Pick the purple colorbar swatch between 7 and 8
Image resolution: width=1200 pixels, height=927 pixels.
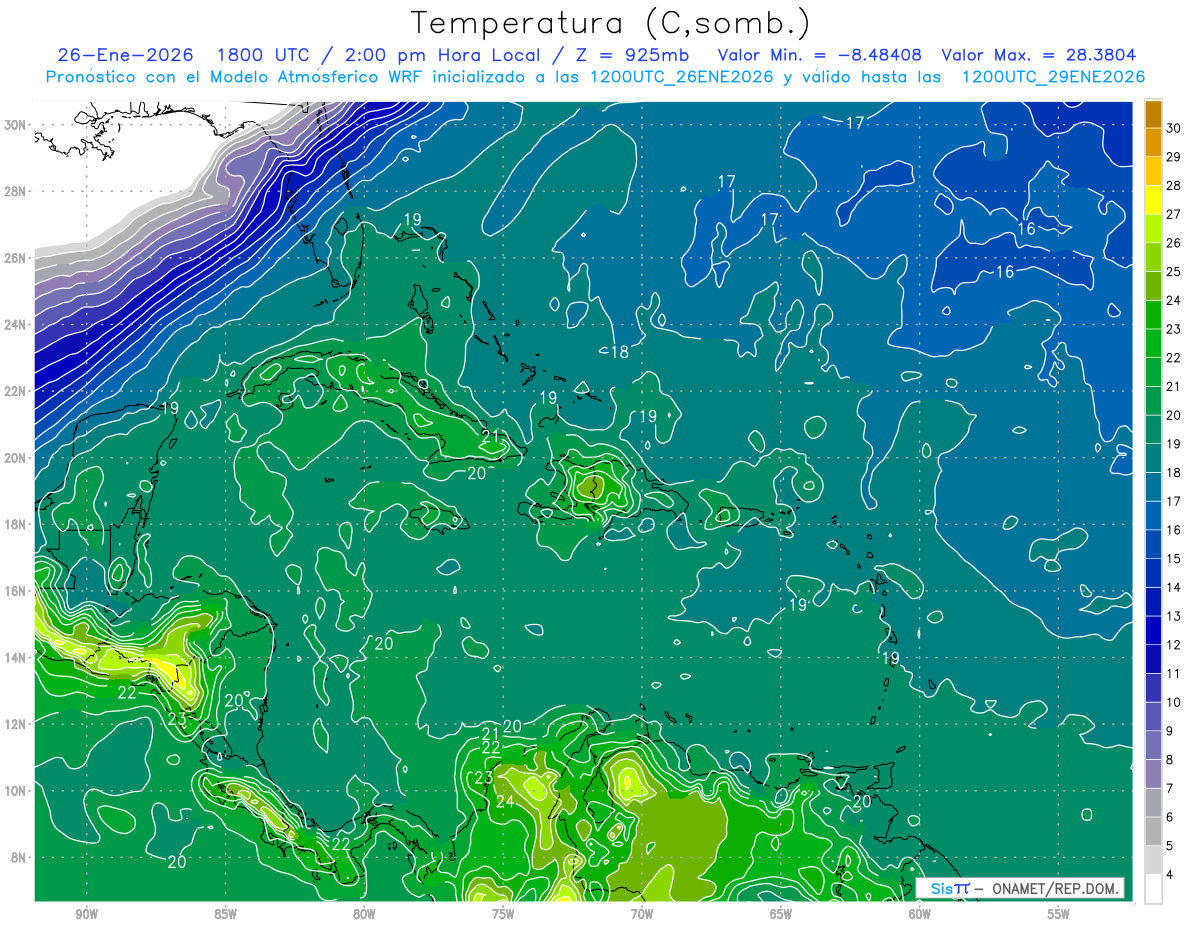(1154, 774)
